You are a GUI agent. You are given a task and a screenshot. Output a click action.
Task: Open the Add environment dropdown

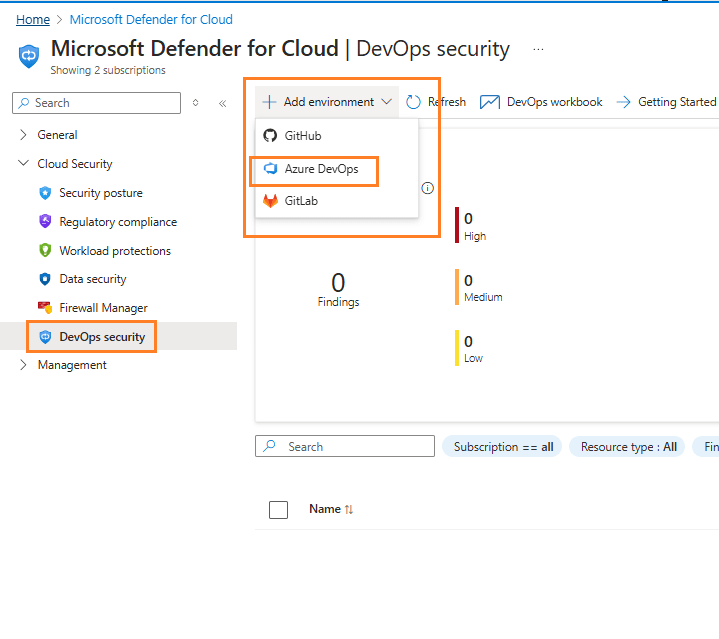tap(327, 102)
